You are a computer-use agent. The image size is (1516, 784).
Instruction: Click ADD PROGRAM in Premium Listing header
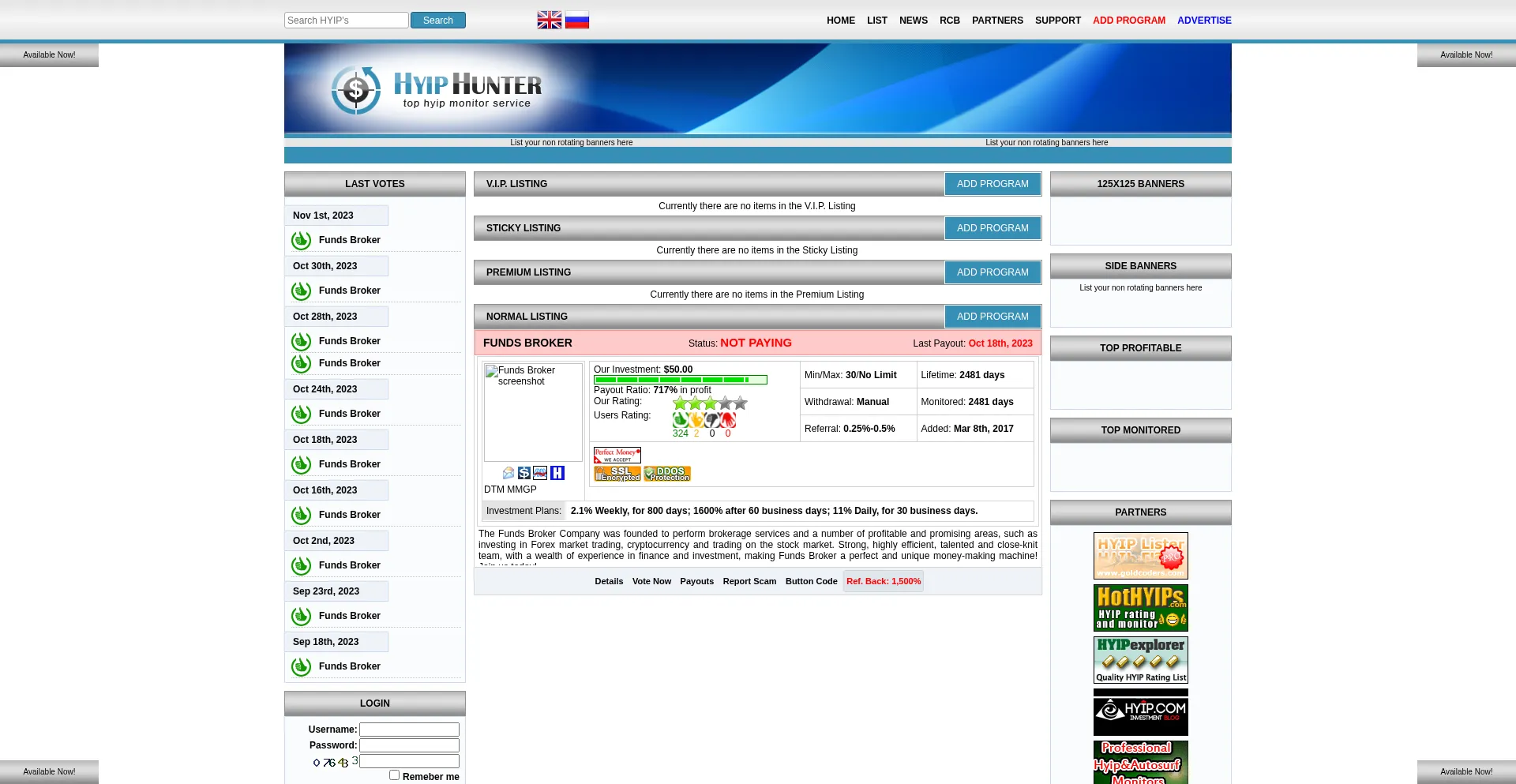coord(993,272)
